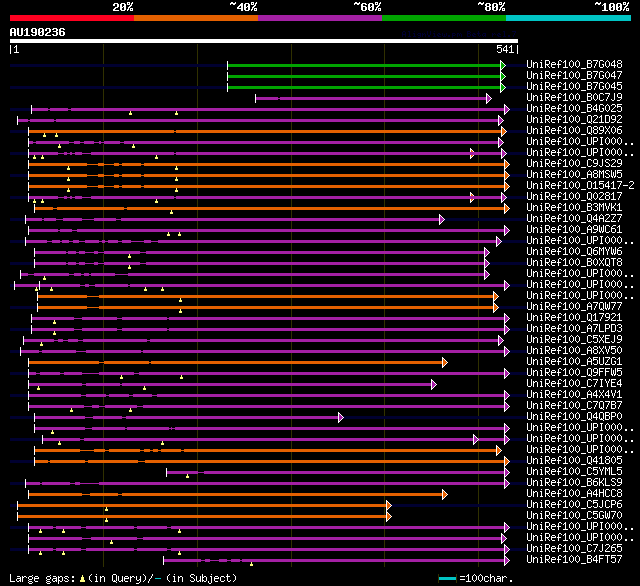
Task: Select the UniRef100_A5UZG1 label
Action: pyautogui.click(x=574, y=361)
